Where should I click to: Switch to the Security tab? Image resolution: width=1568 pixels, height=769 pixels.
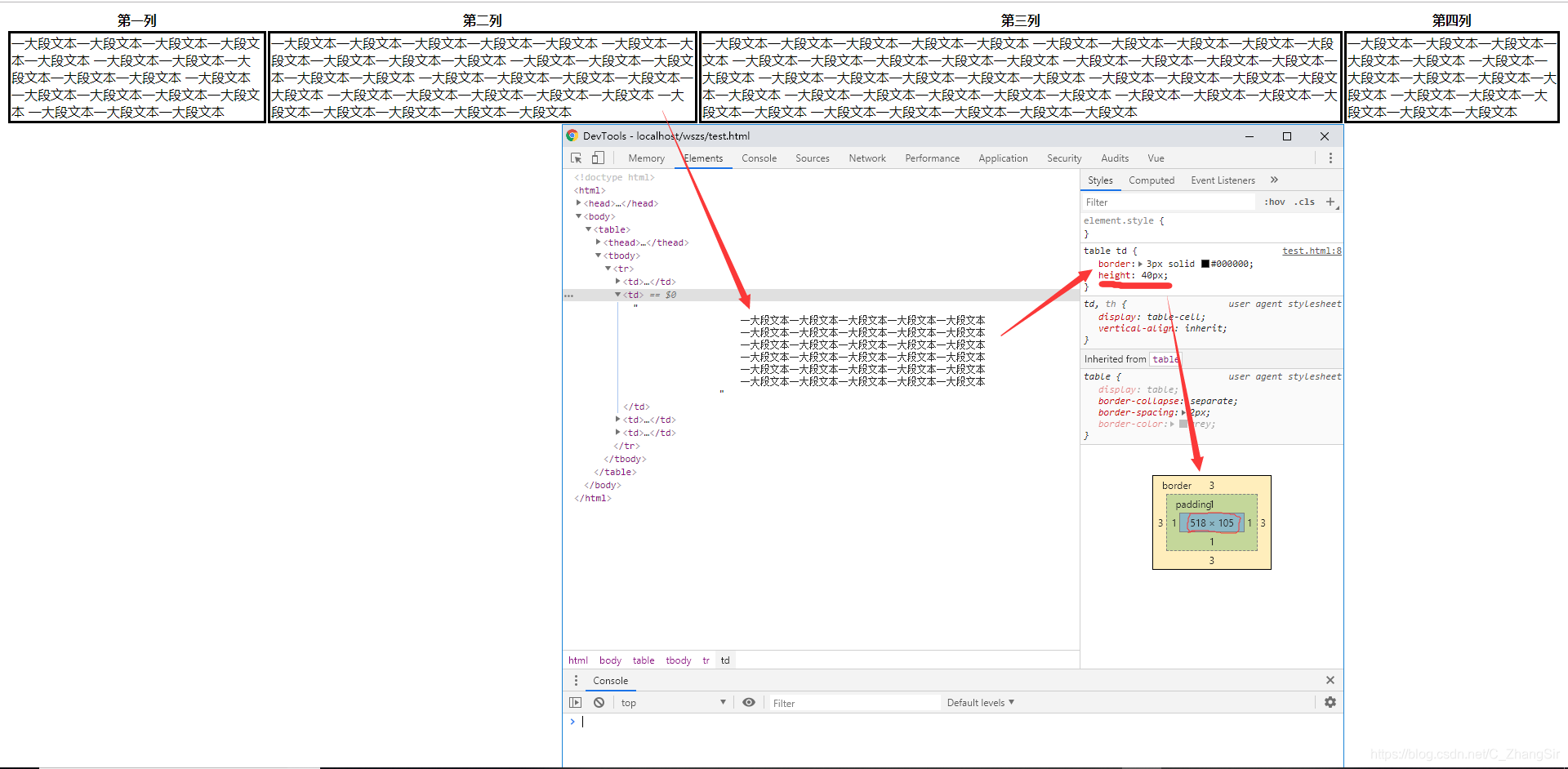pyautogui.click(x=1064, y=158)
